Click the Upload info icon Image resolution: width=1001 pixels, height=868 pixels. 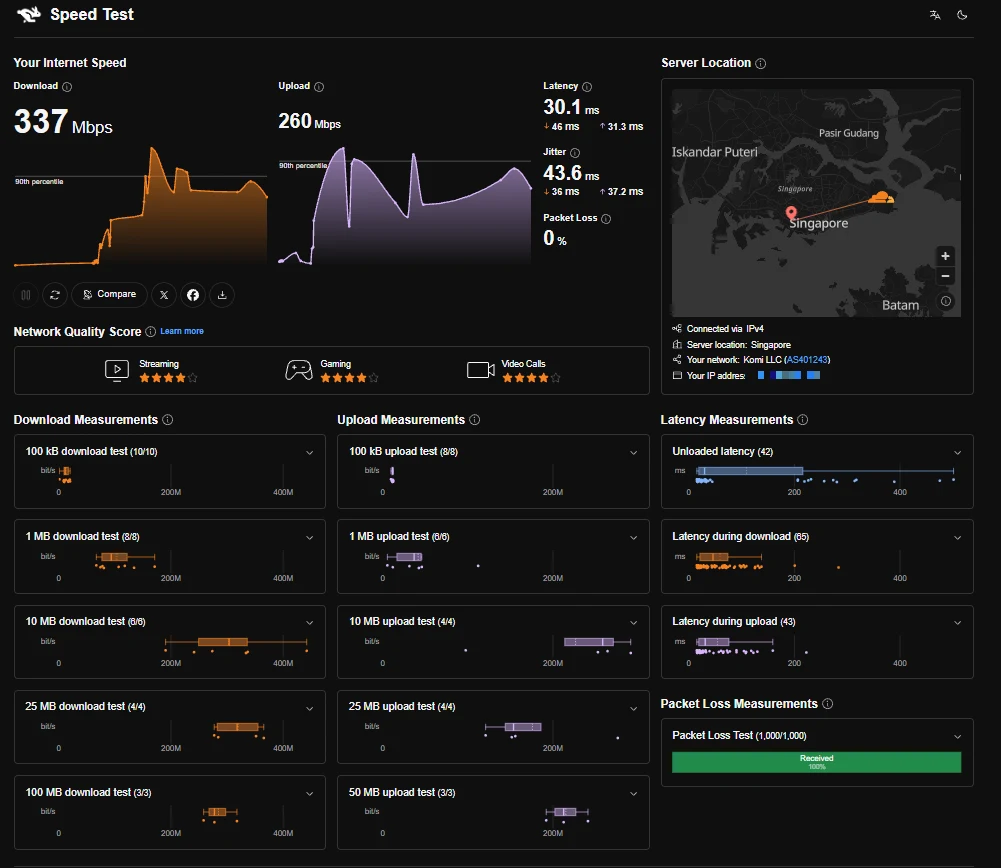coord(319,87)
